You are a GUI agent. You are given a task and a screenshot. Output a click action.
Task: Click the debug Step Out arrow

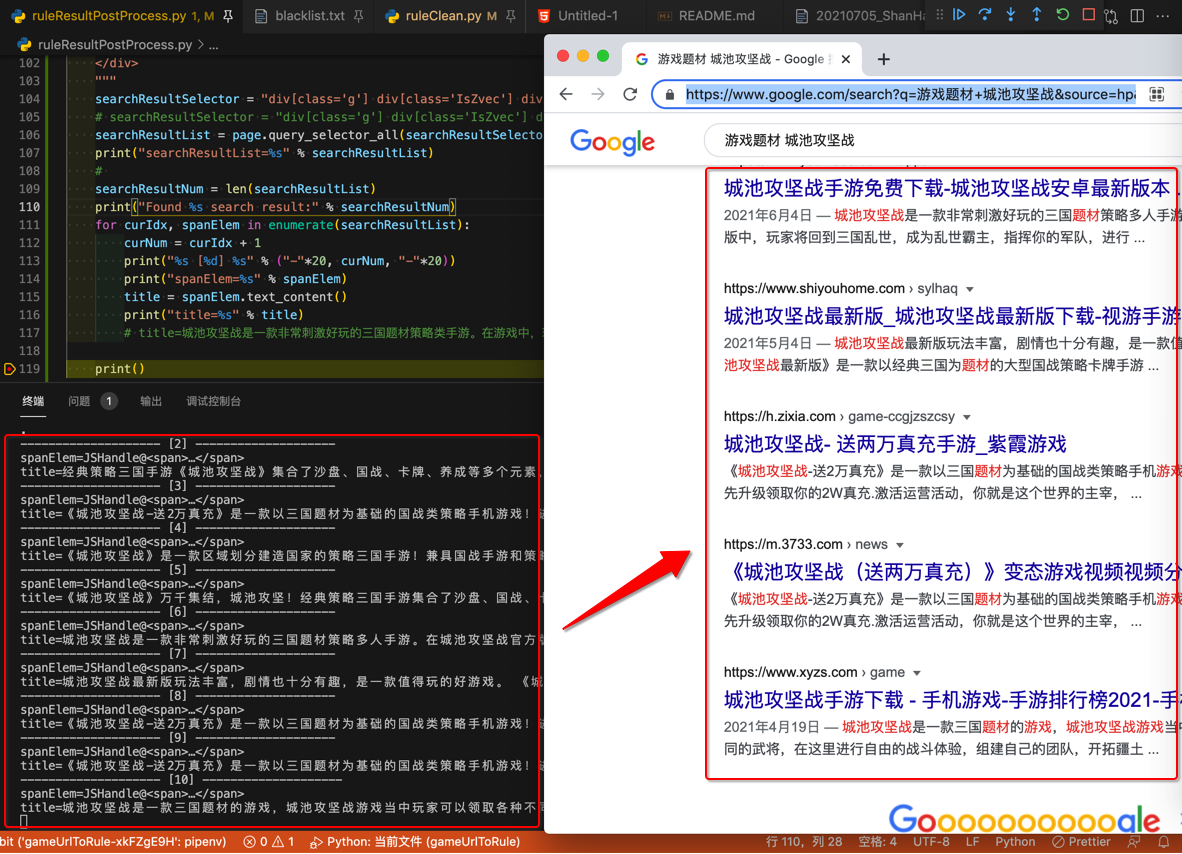click(x=1037, y=15)
